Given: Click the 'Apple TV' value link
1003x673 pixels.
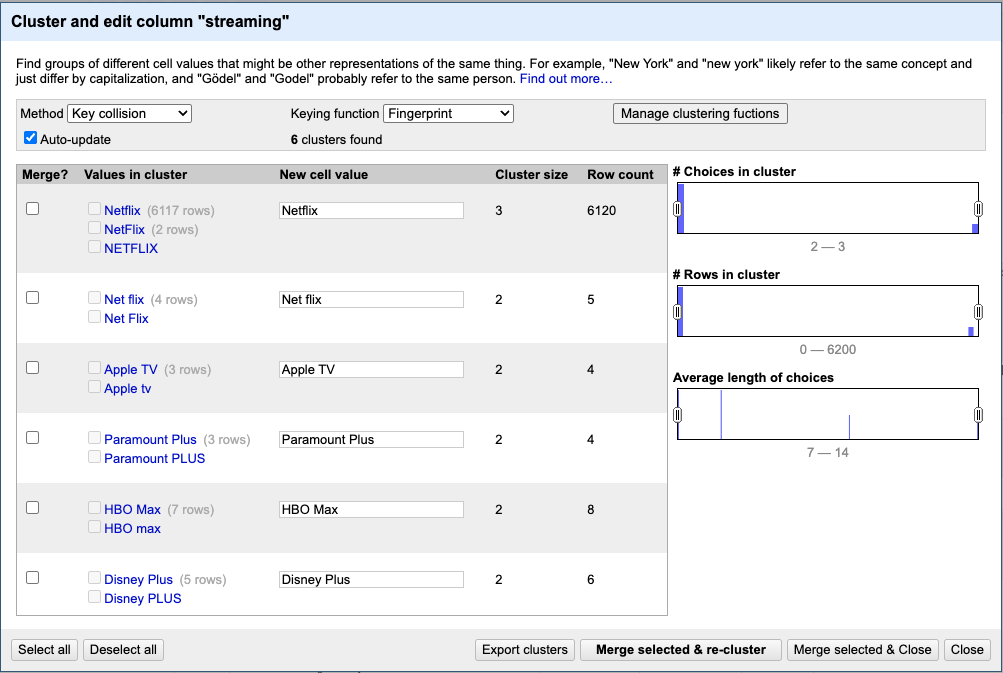Looking at the screenshot, I should (130, 369).
